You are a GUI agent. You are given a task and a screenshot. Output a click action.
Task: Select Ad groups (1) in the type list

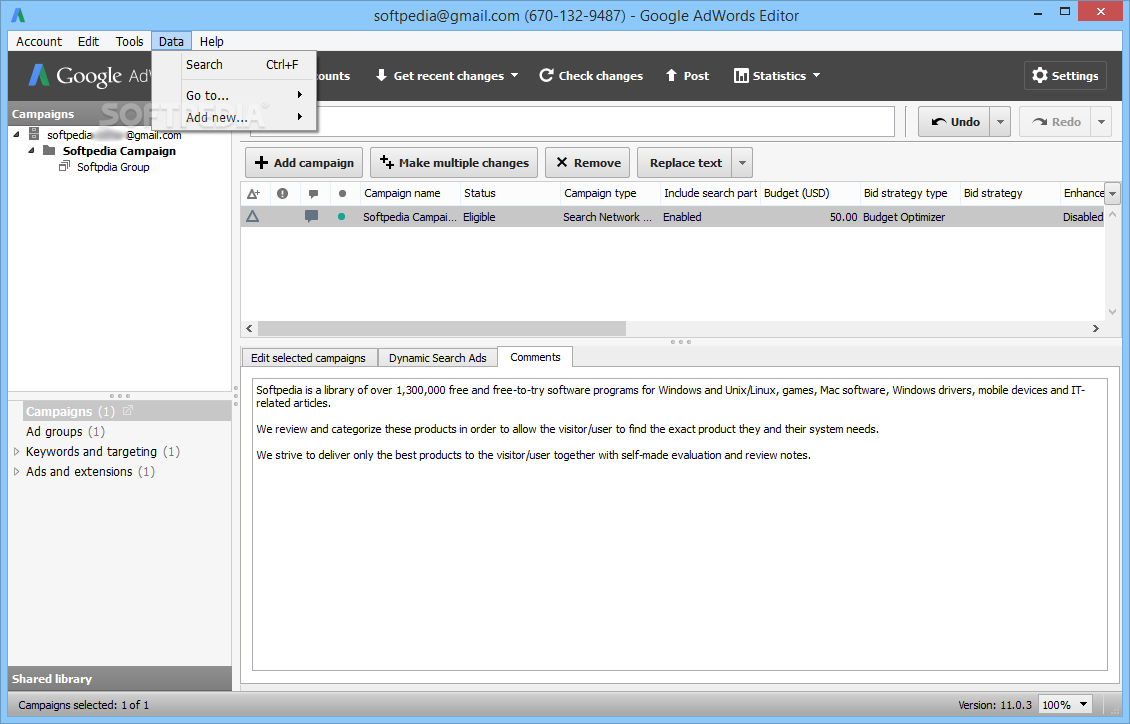click(x=65, y=432)
